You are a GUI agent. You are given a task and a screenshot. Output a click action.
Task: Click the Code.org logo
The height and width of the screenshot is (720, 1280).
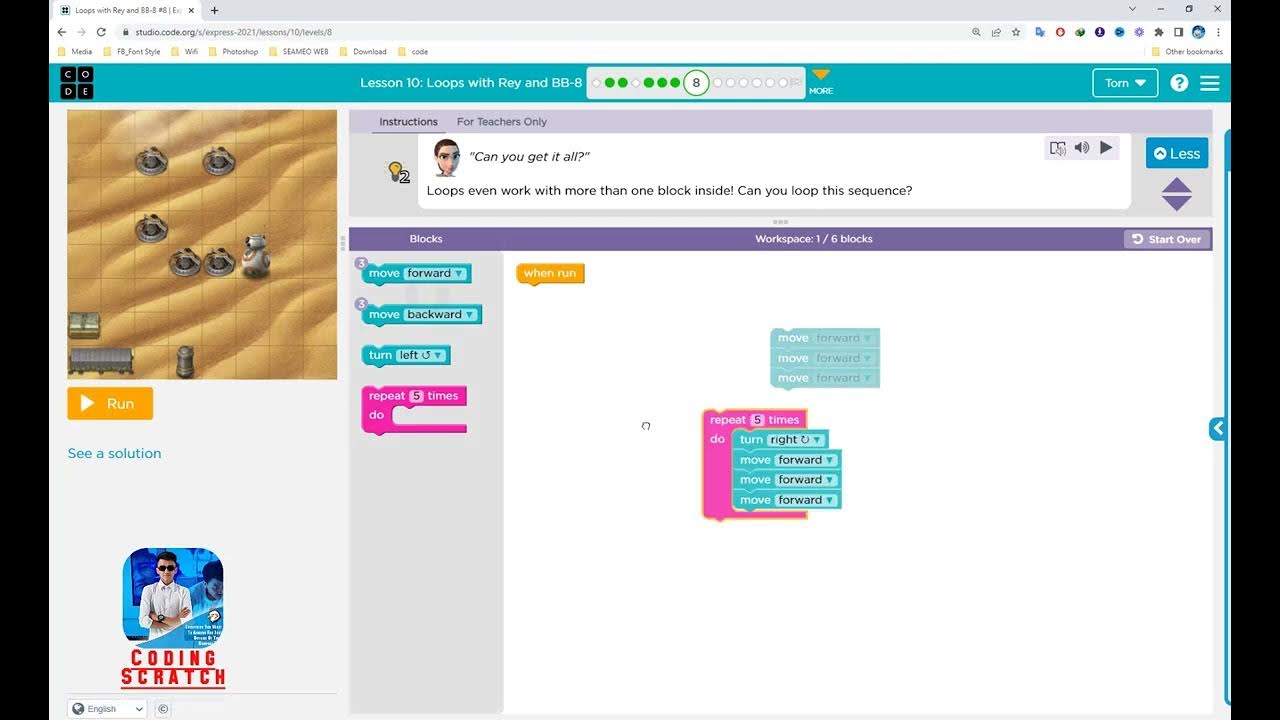coord(77,83)
